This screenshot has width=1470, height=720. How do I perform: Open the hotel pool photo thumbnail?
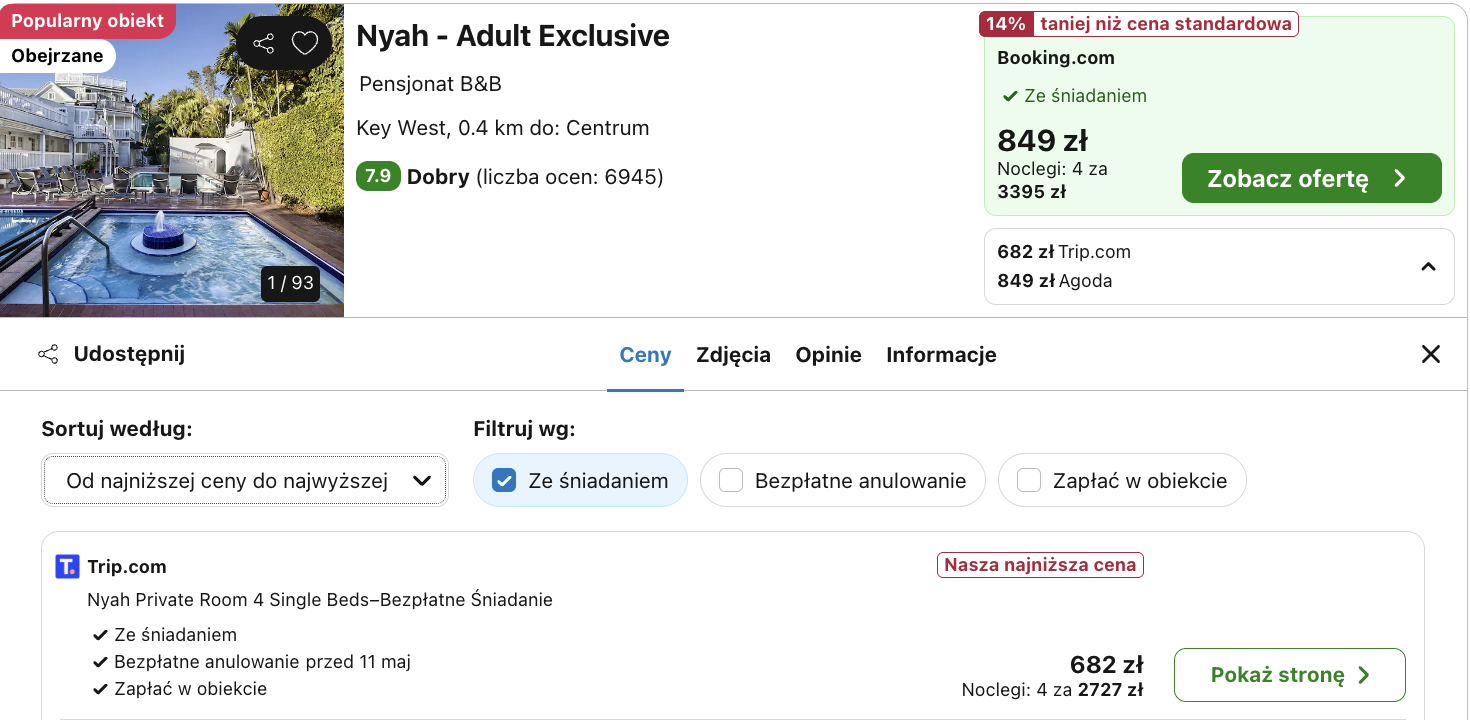click(x=172, y=160)
